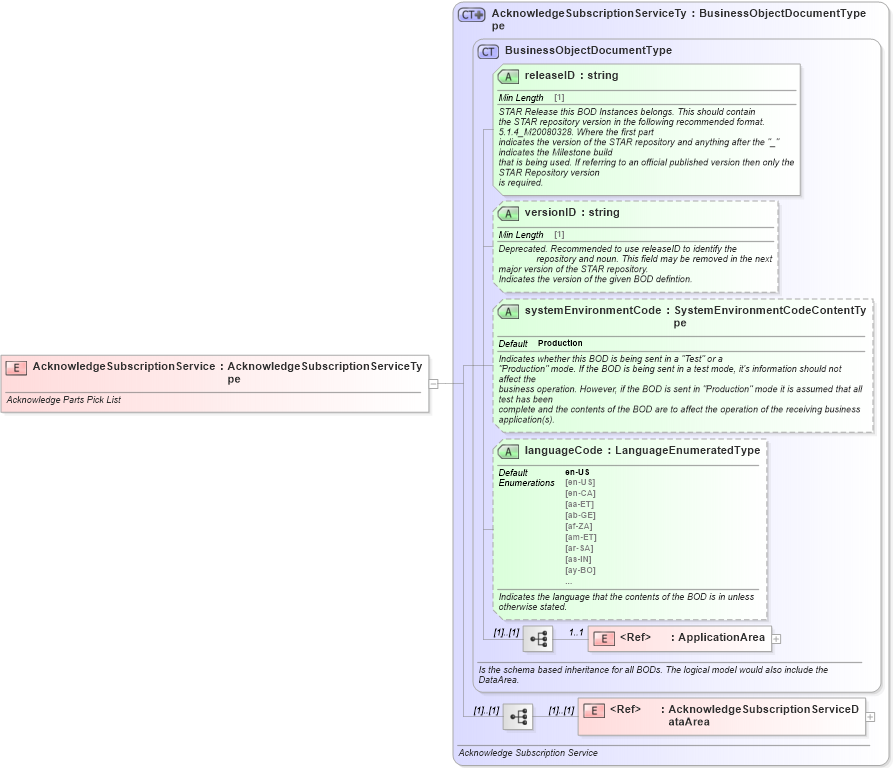This screenshot has height=768, width=893.
Task: Click the E icon on the ApplicationArea reference
Action: click(x=602, y=637)
